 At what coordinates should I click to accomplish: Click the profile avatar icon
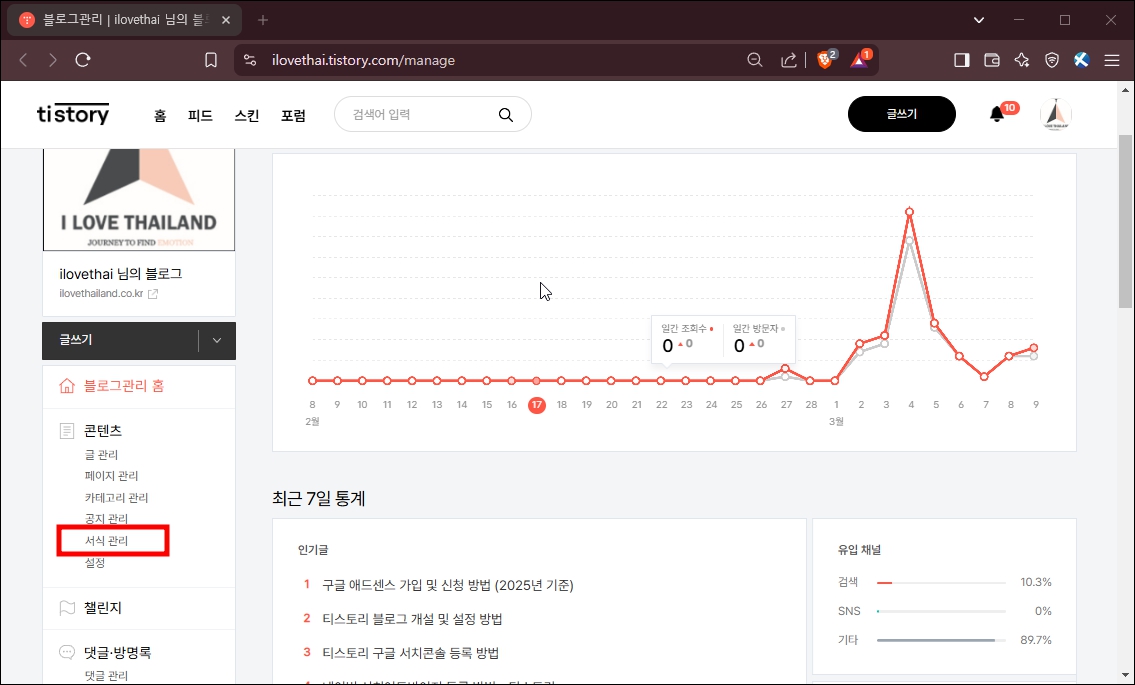(x=1056, y=114)
